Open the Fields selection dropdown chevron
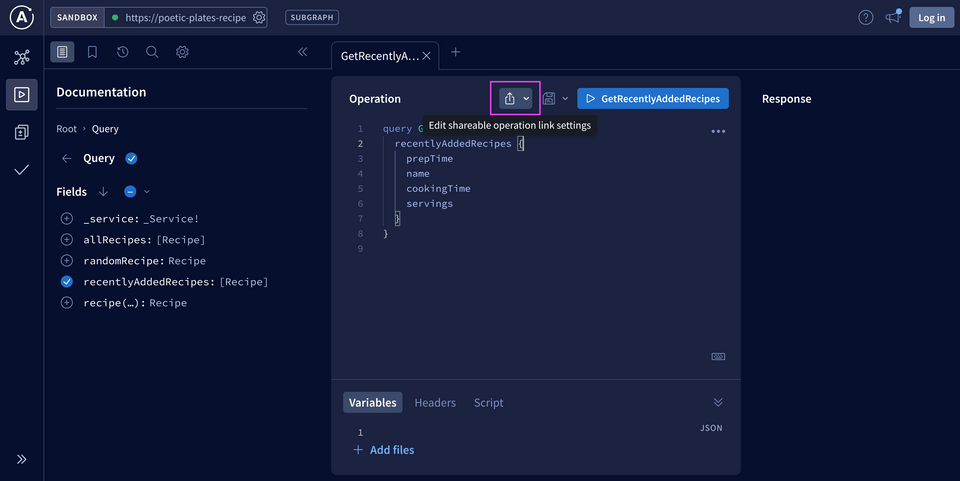Viewport: 960px width, 481px height. 147,192
